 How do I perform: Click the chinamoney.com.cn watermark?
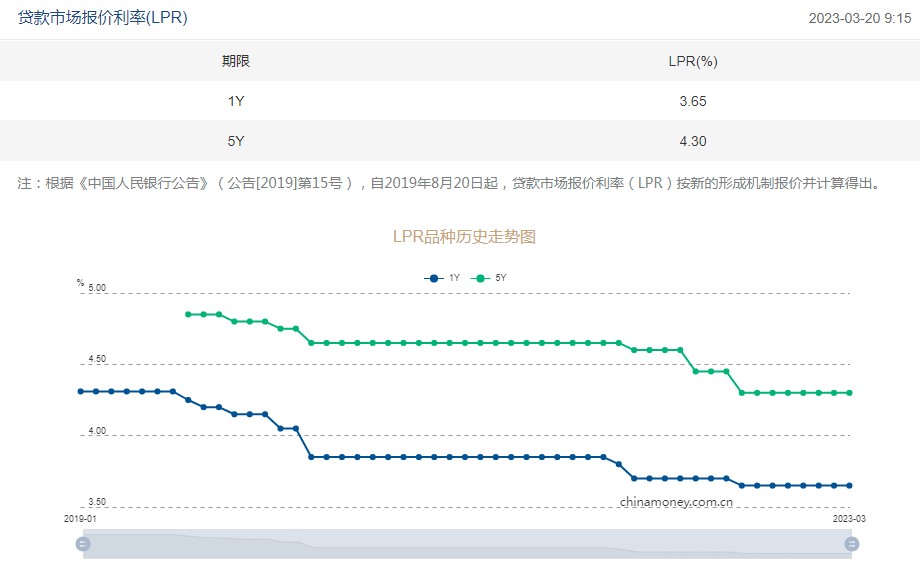click(677, 502)
